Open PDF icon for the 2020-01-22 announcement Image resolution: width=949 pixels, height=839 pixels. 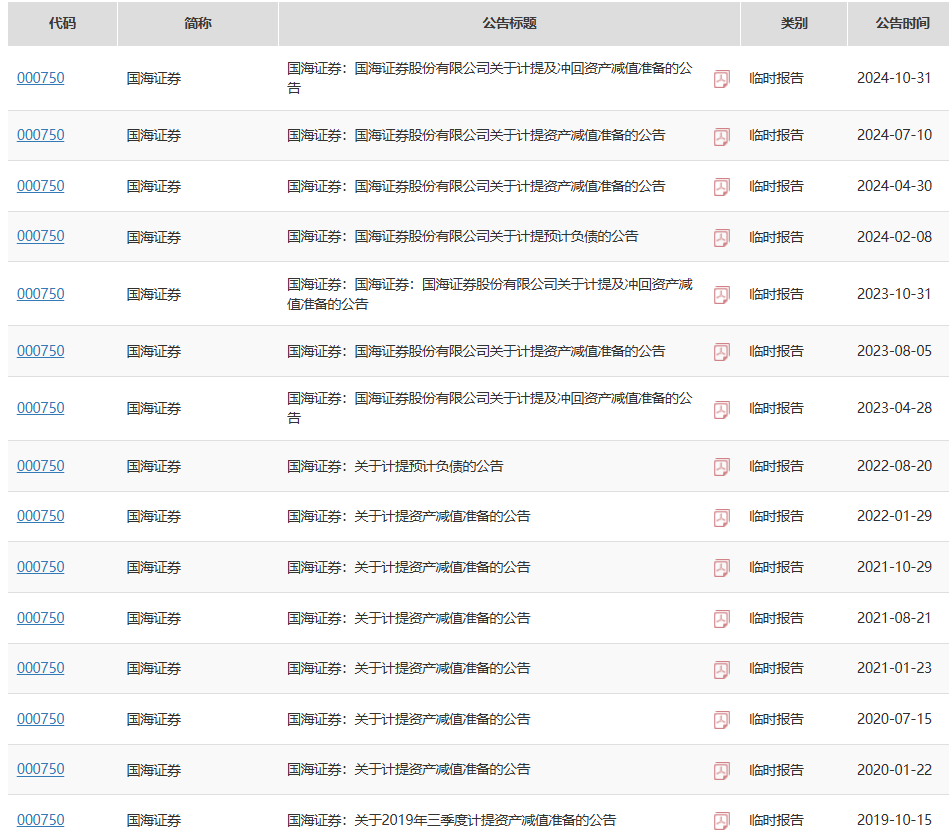[721, 771]
